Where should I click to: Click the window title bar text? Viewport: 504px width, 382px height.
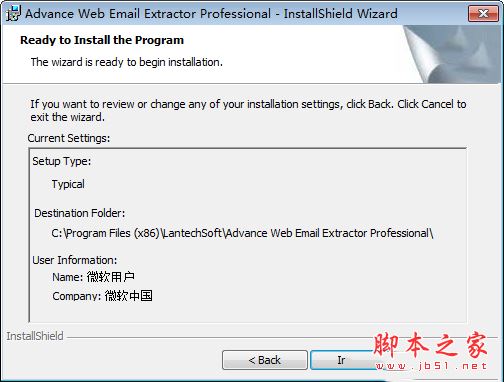click(211, 14)
